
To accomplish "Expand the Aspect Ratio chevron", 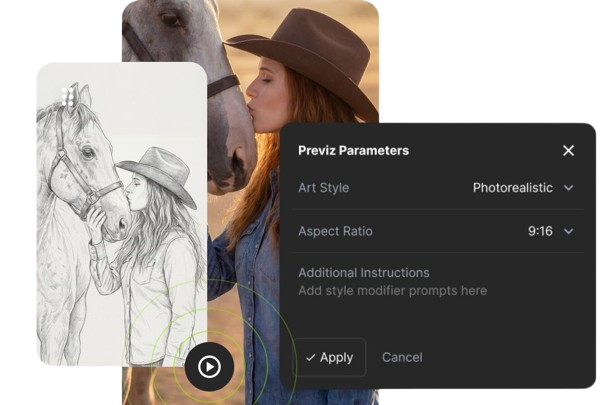I will (x=569, y=231).
